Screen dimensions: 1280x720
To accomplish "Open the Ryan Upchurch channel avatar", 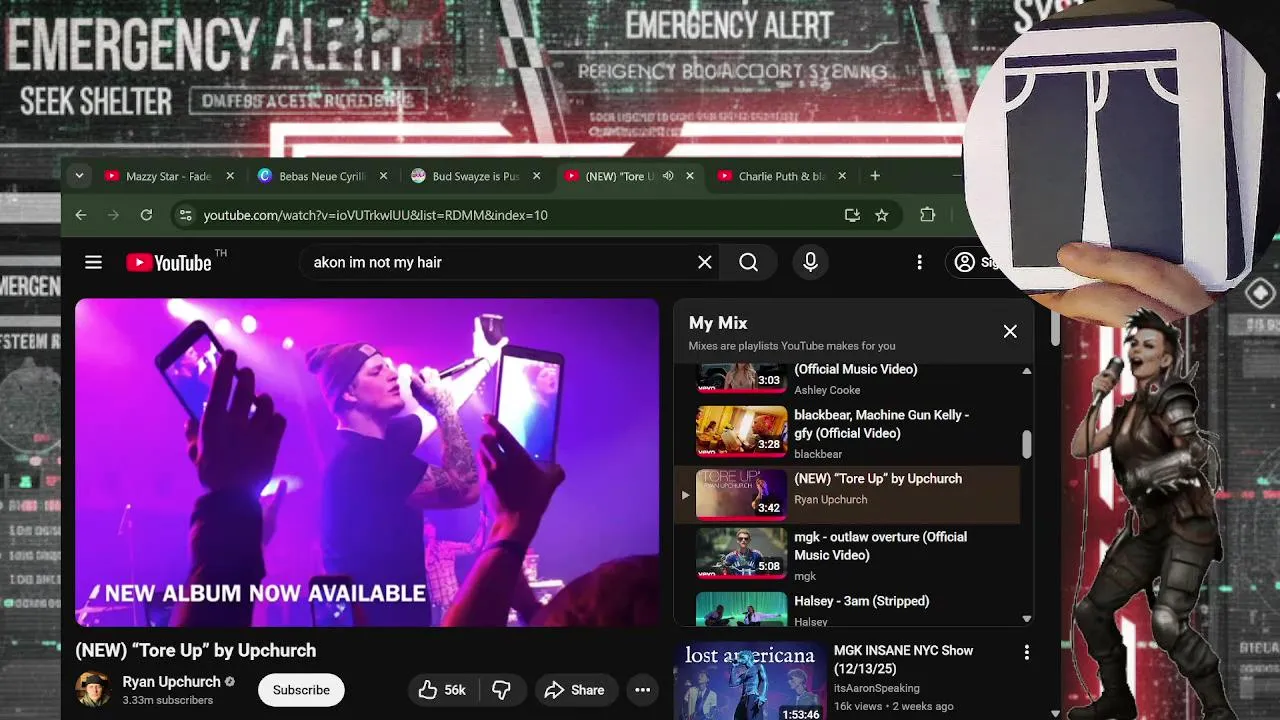I will point(93,689).
